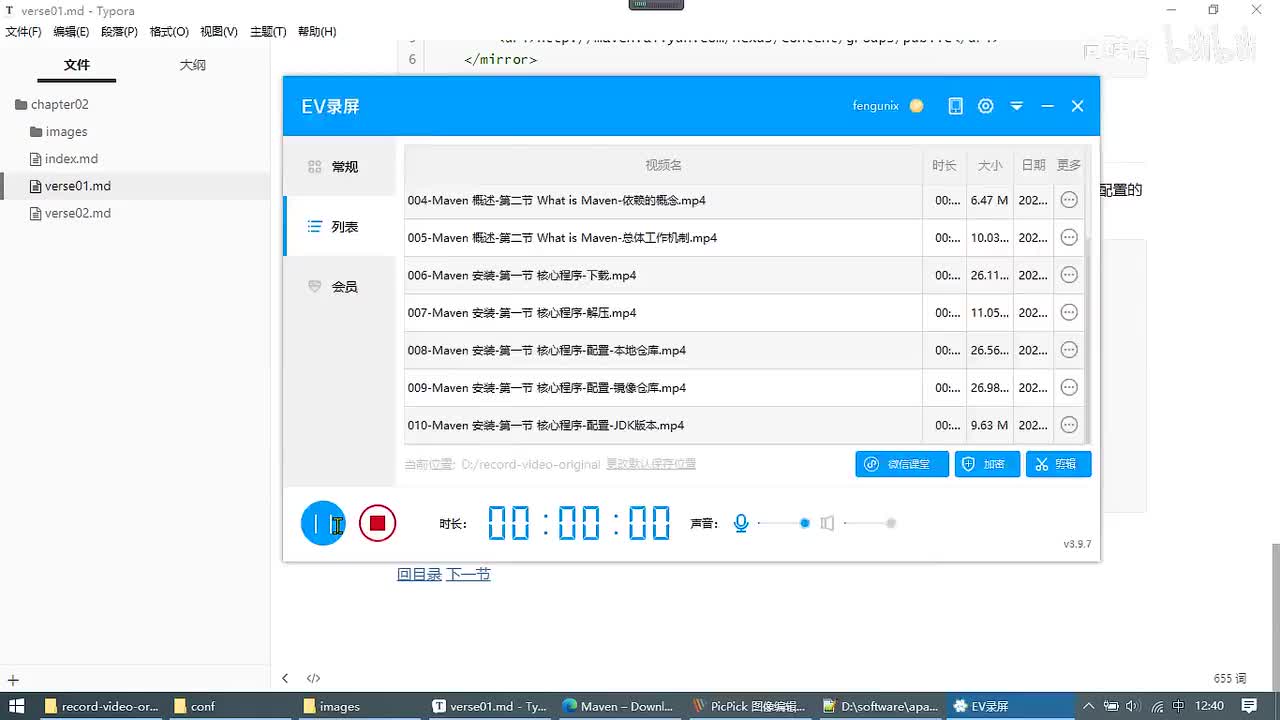Adjust the speaker volume slider handle
The width and height of the screenshot is (1280, 720).
891,523
